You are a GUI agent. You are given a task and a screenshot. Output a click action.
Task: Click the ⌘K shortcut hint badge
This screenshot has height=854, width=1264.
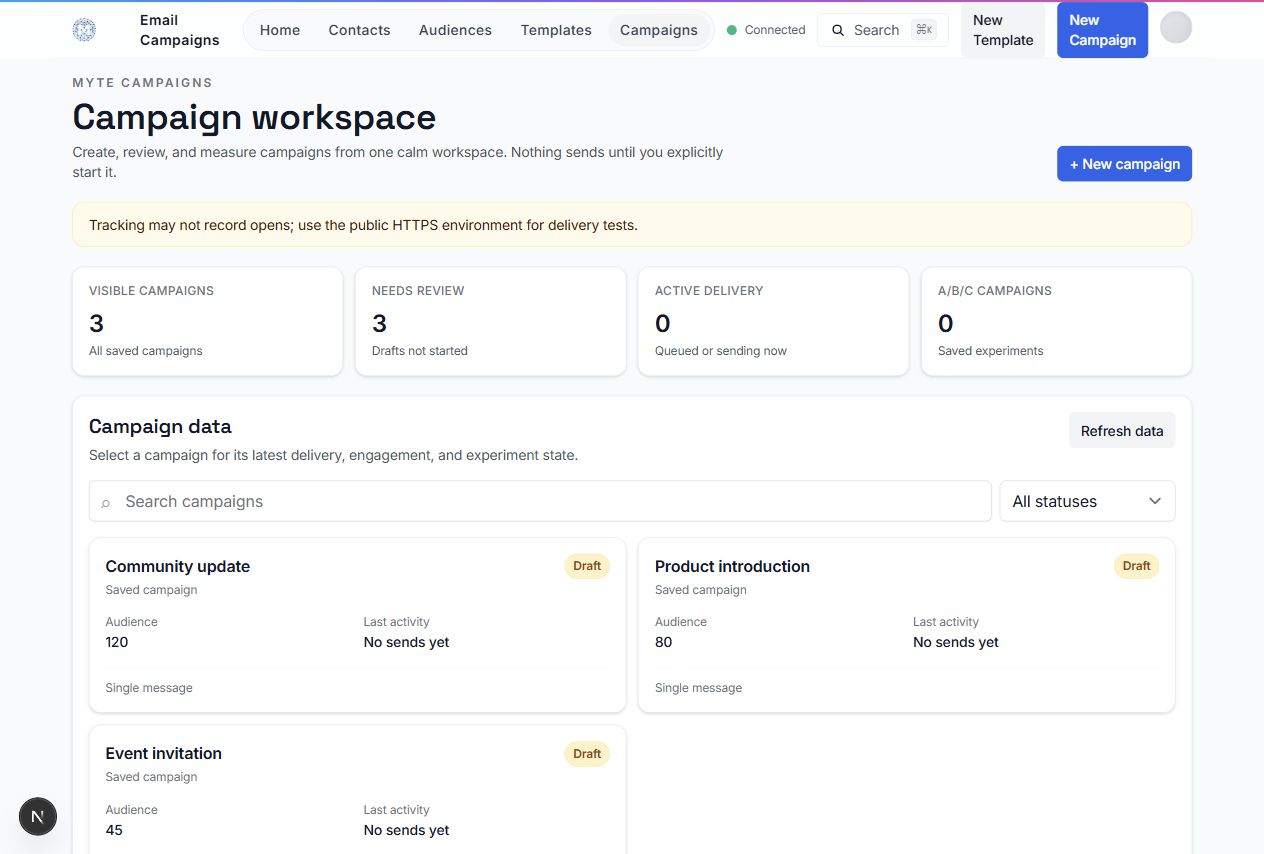pyautogui.click(x=924, y=30)
